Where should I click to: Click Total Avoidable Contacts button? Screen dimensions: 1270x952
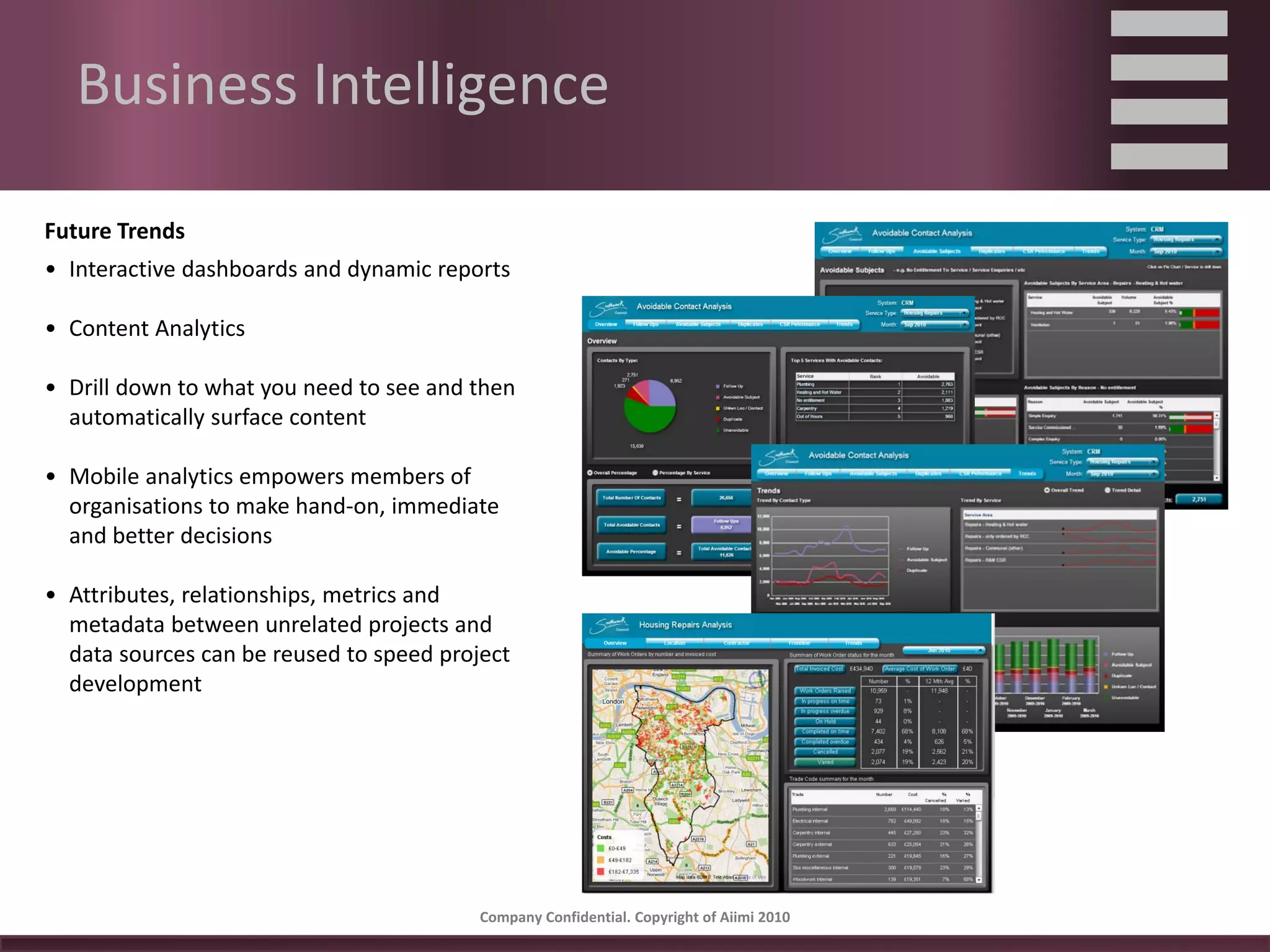click(632, 525)
